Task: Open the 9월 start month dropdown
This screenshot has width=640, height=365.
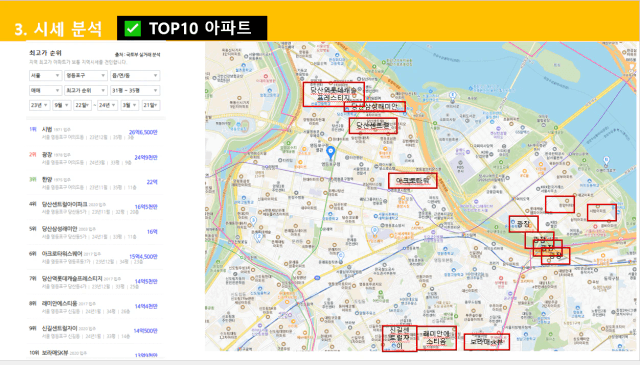Action: click(x=61, y=105)
